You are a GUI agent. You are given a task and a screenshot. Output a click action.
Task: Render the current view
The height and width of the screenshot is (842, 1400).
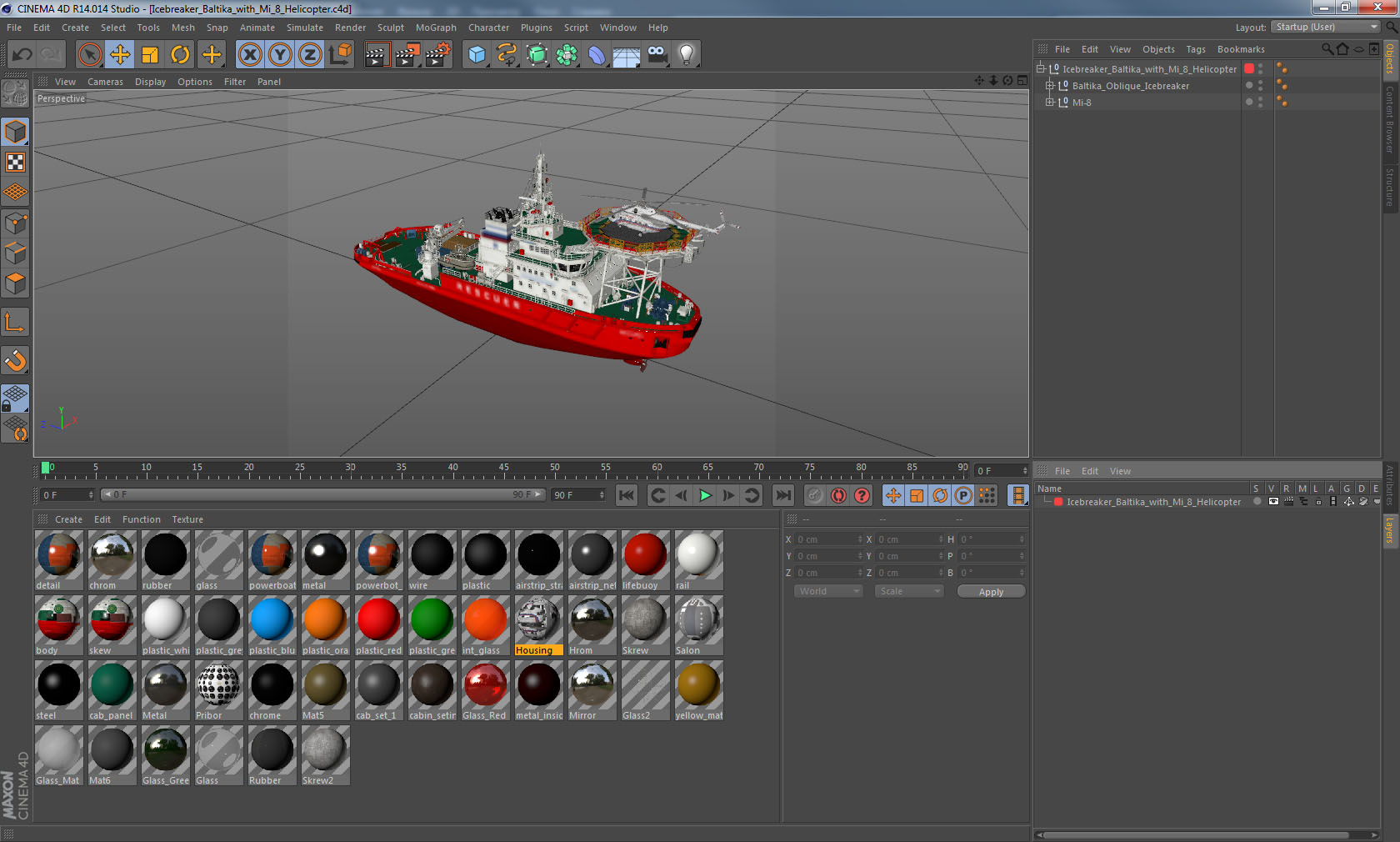(377, 55)
